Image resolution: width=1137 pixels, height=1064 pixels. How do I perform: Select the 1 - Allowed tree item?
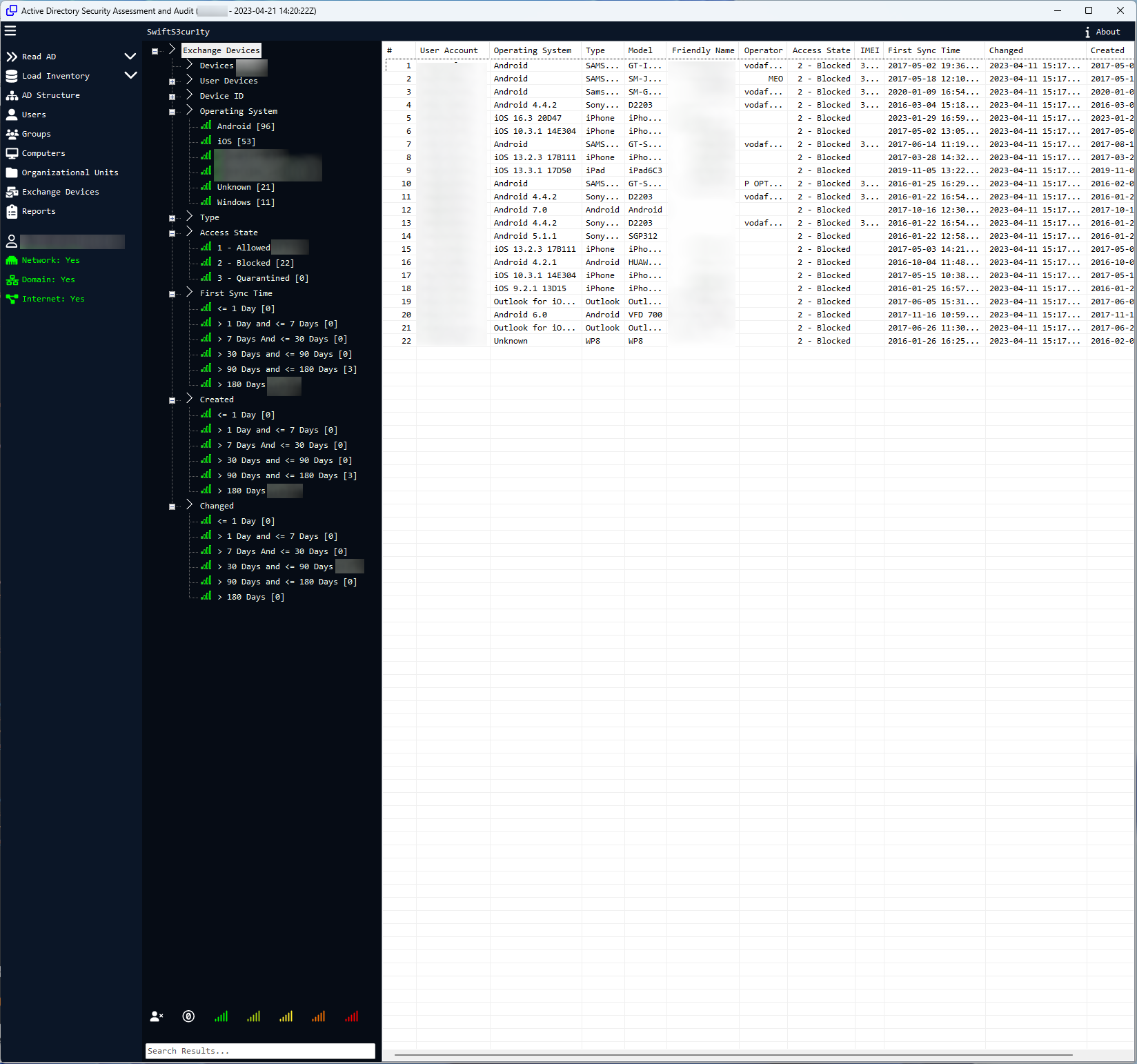[244, 248]
